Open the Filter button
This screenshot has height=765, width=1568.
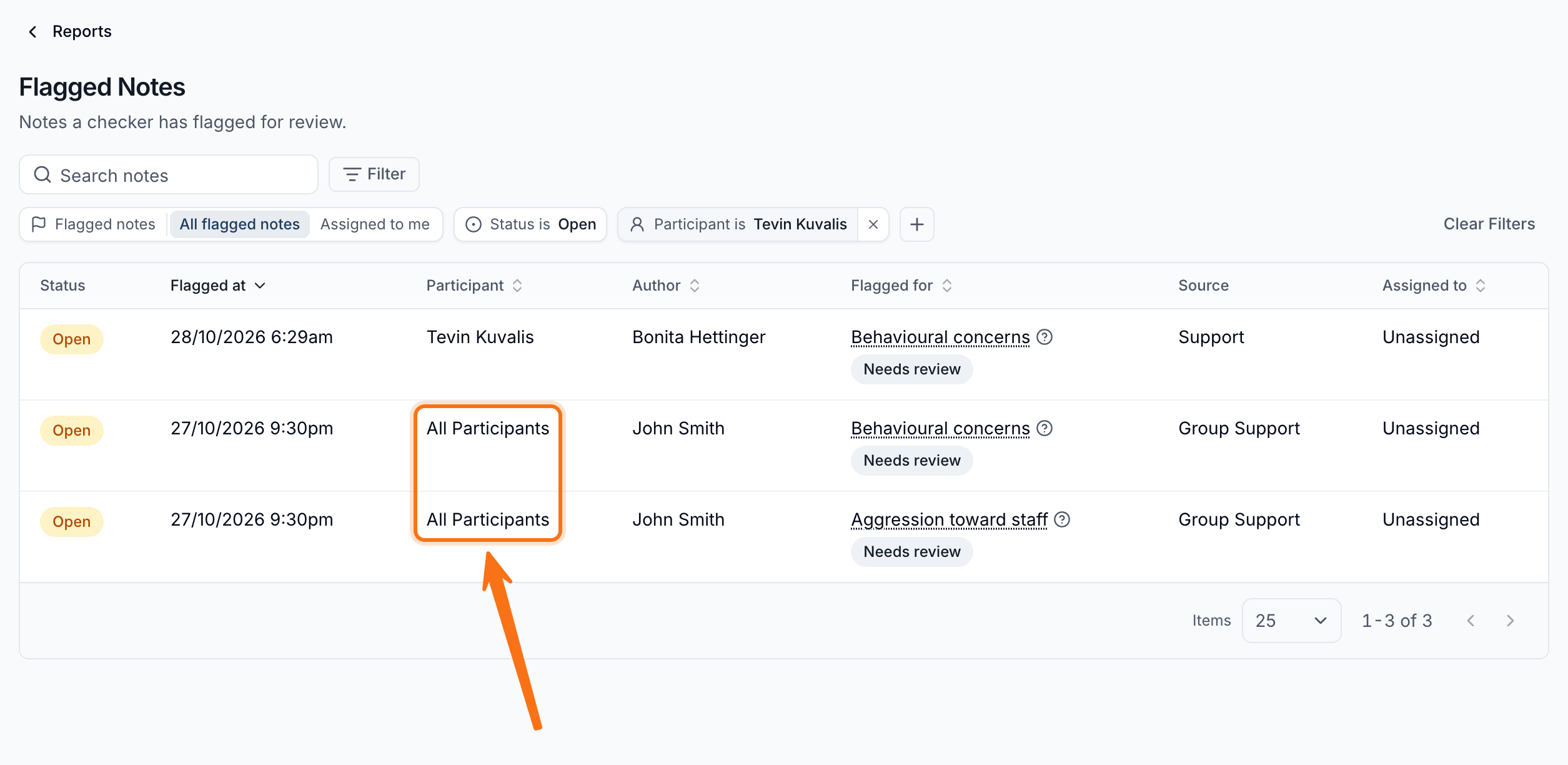click(x=374, y=174)
